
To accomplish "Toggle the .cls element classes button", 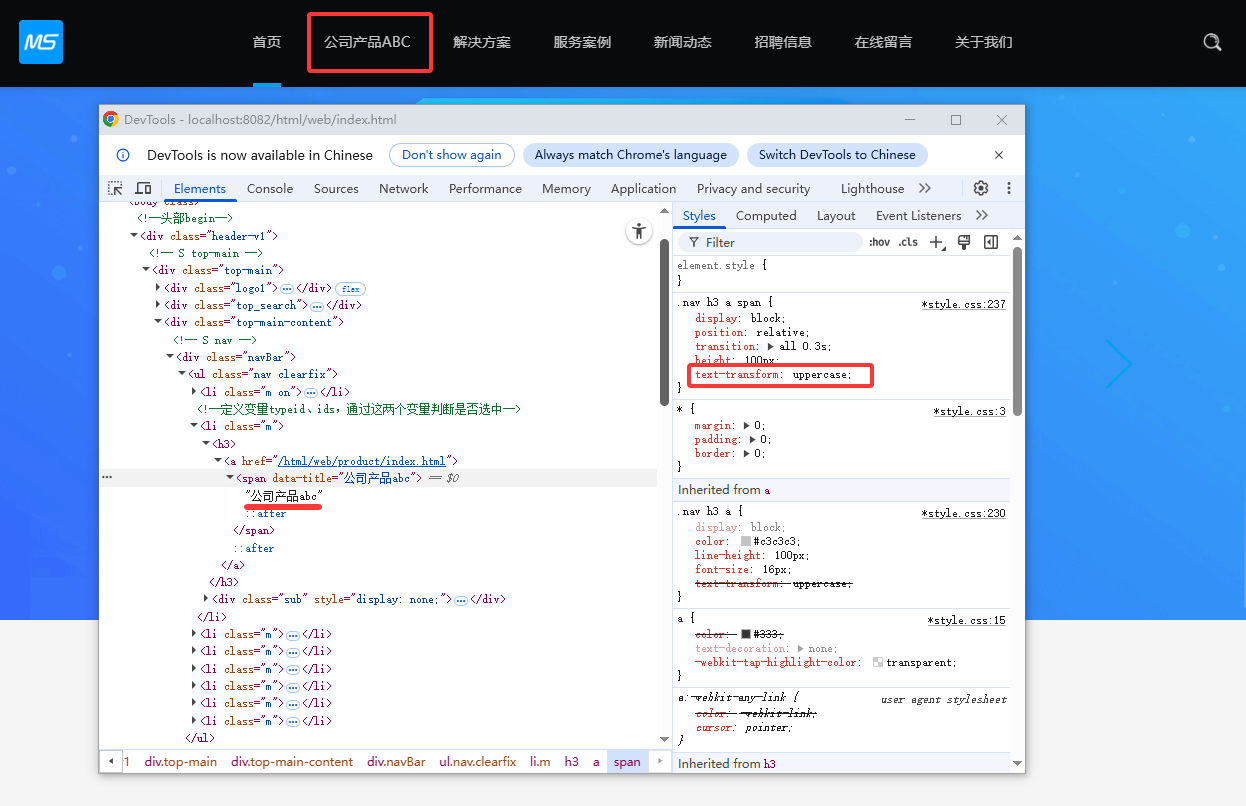I will coord(907,242).
